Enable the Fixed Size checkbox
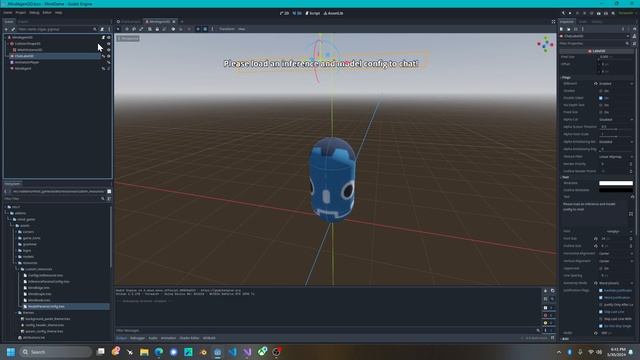 601,112
